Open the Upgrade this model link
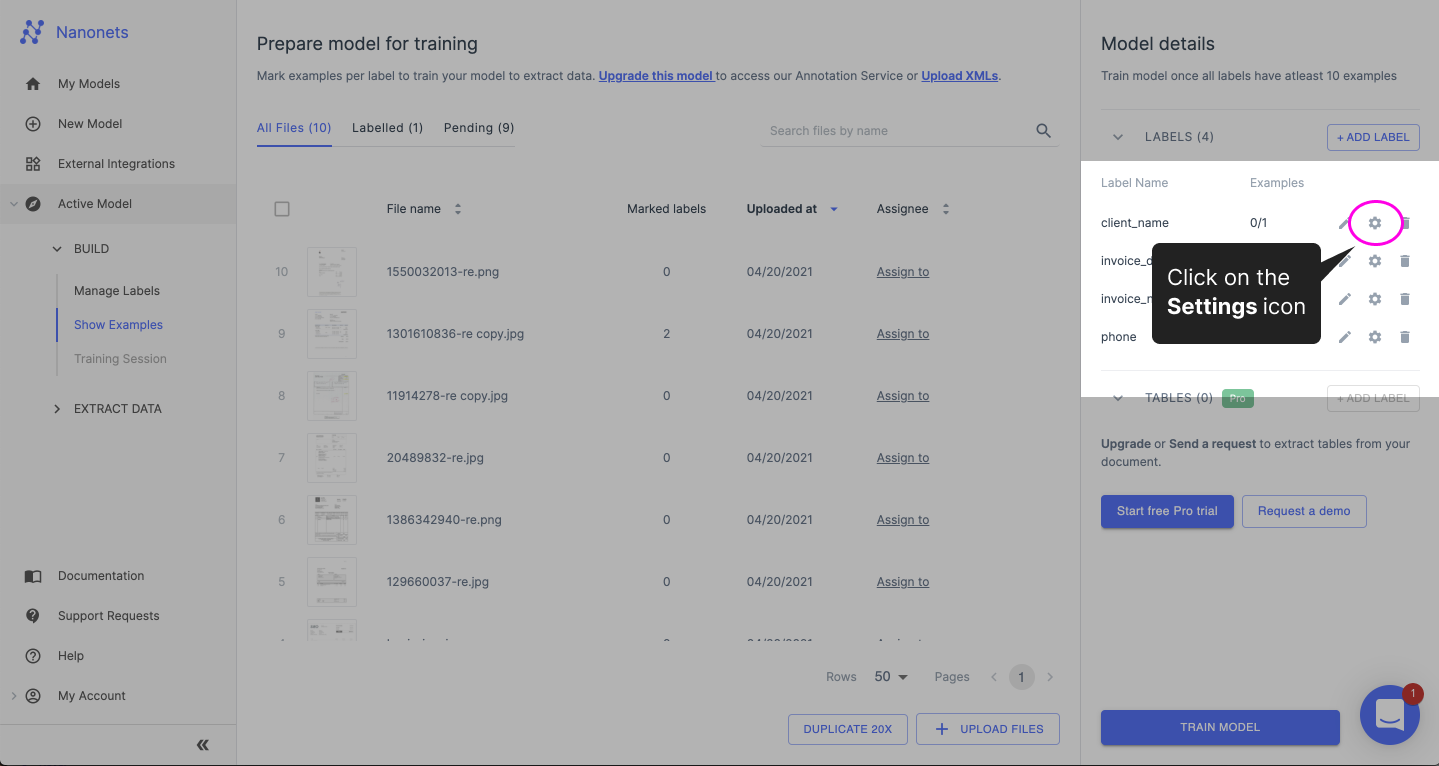 tap(655, 75)
